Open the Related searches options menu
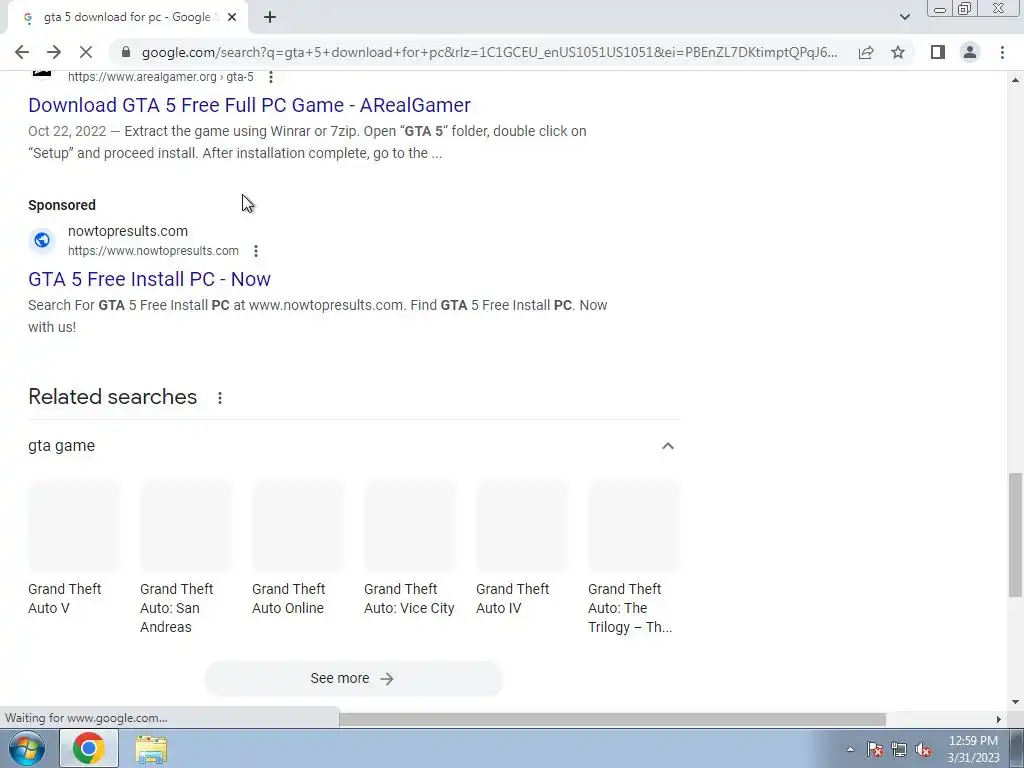Viewport: 1024px width, 768px height. pyautogui.click(x=220, y=398)
